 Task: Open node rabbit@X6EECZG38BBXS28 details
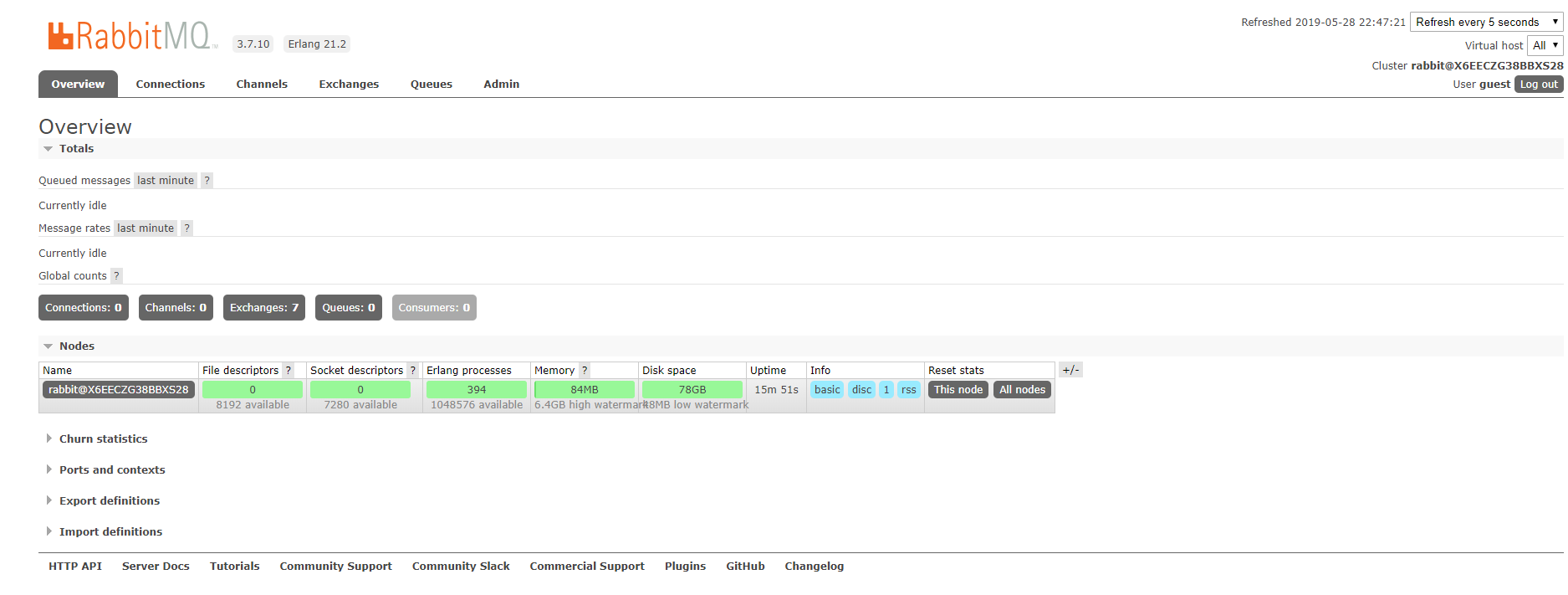click(x=119, y=390)
